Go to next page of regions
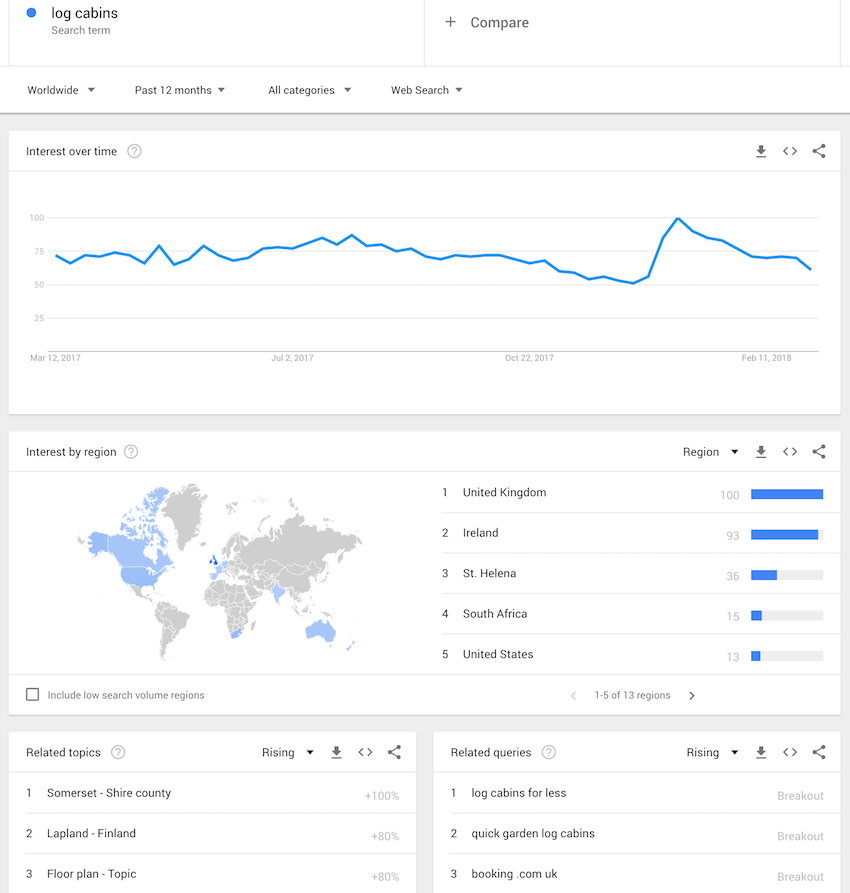 tap(692, 696)
